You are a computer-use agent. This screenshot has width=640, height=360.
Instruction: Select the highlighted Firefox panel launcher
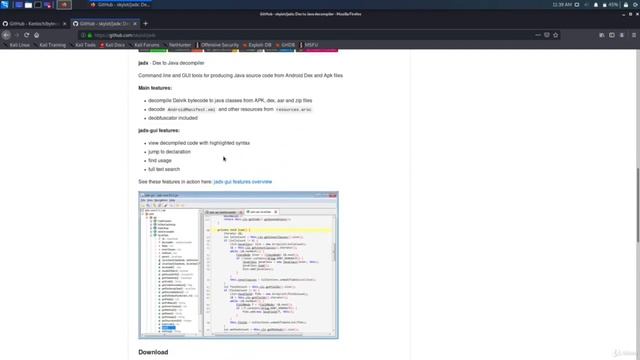64,5
